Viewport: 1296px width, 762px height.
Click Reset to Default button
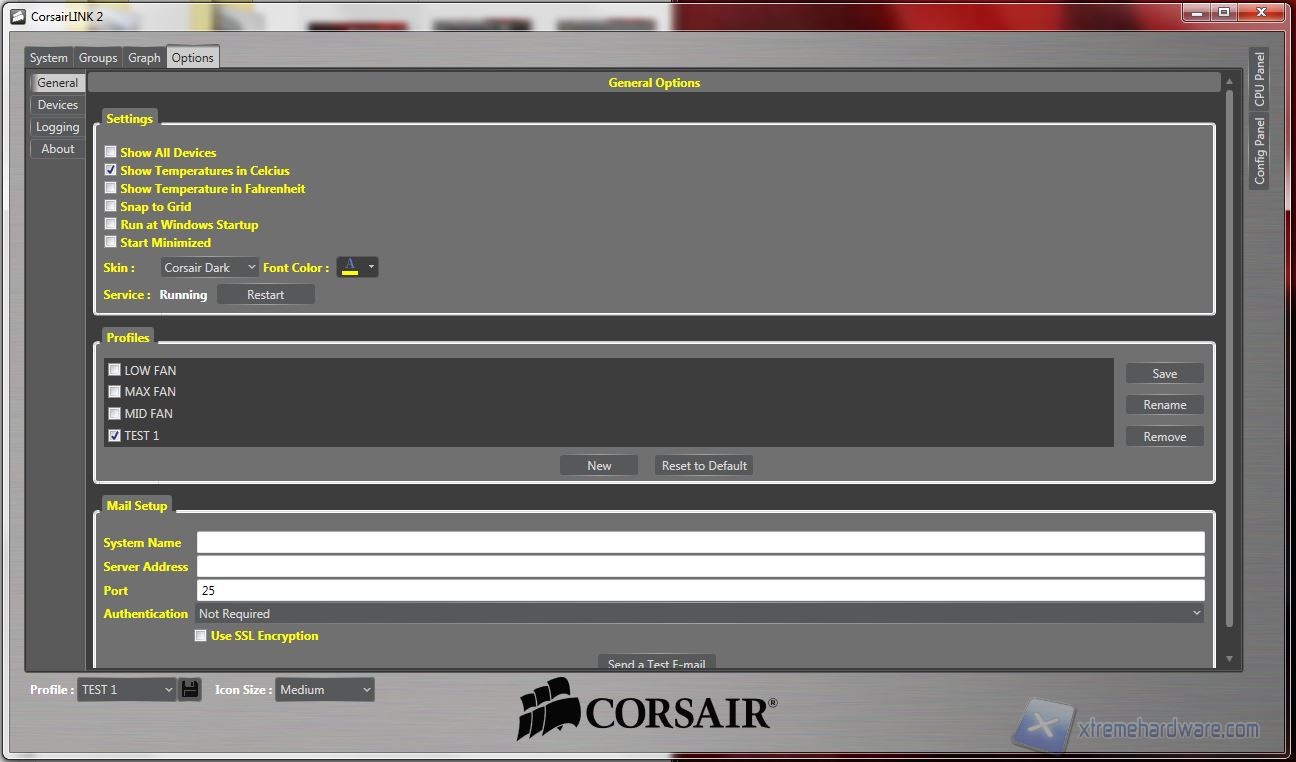tap(704, 465)
